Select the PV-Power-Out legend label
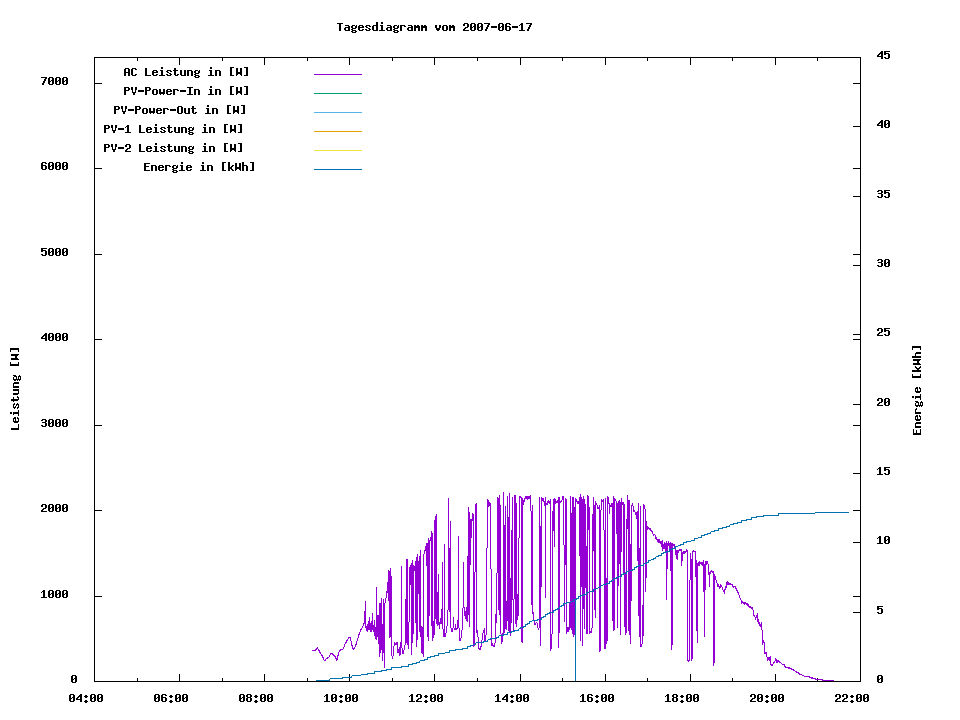 [180, 110]
